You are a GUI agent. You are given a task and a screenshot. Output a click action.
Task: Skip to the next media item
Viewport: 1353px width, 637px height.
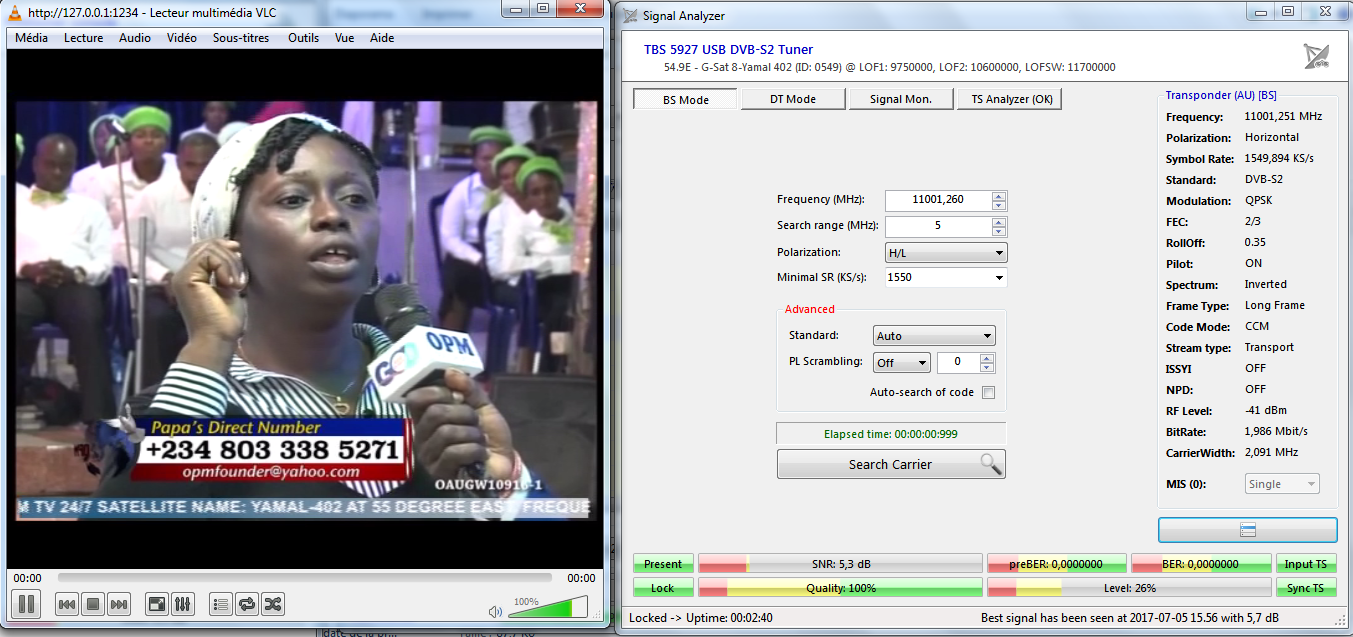pyautogui.click(x=119, y=604)
